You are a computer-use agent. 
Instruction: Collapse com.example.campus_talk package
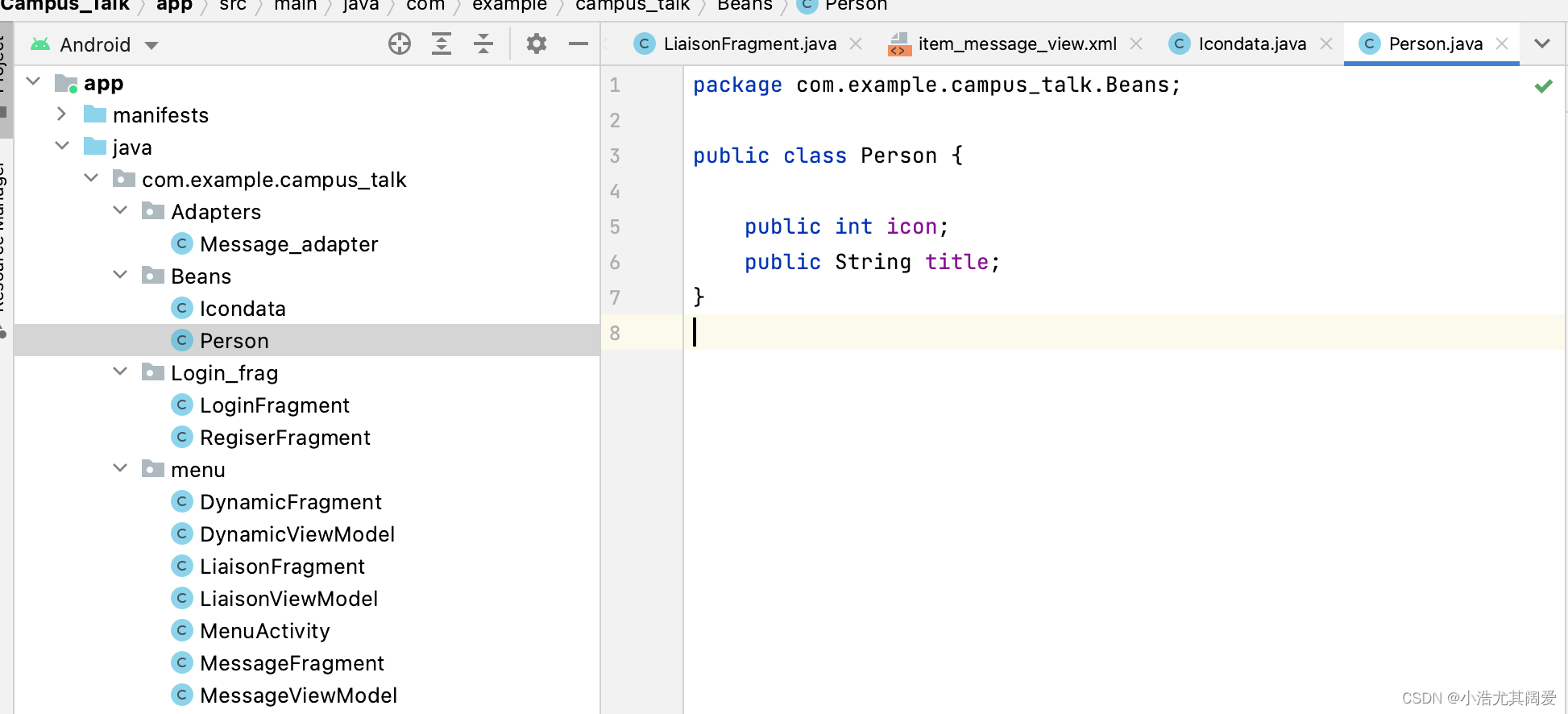(x=91, y=178)
